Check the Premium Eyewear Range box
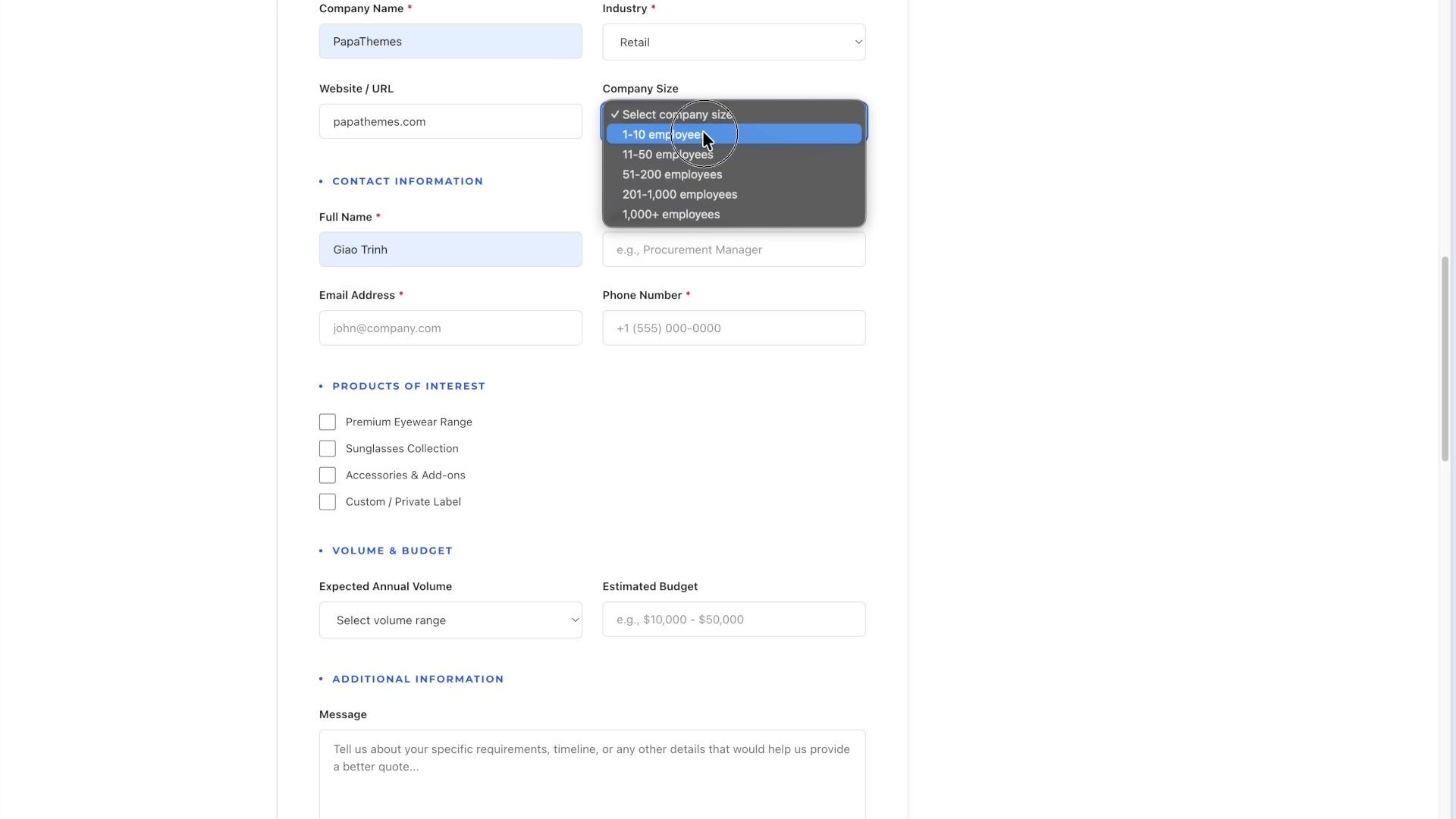Viewport: 1456px width, 819px height. (x=327, y=422)
